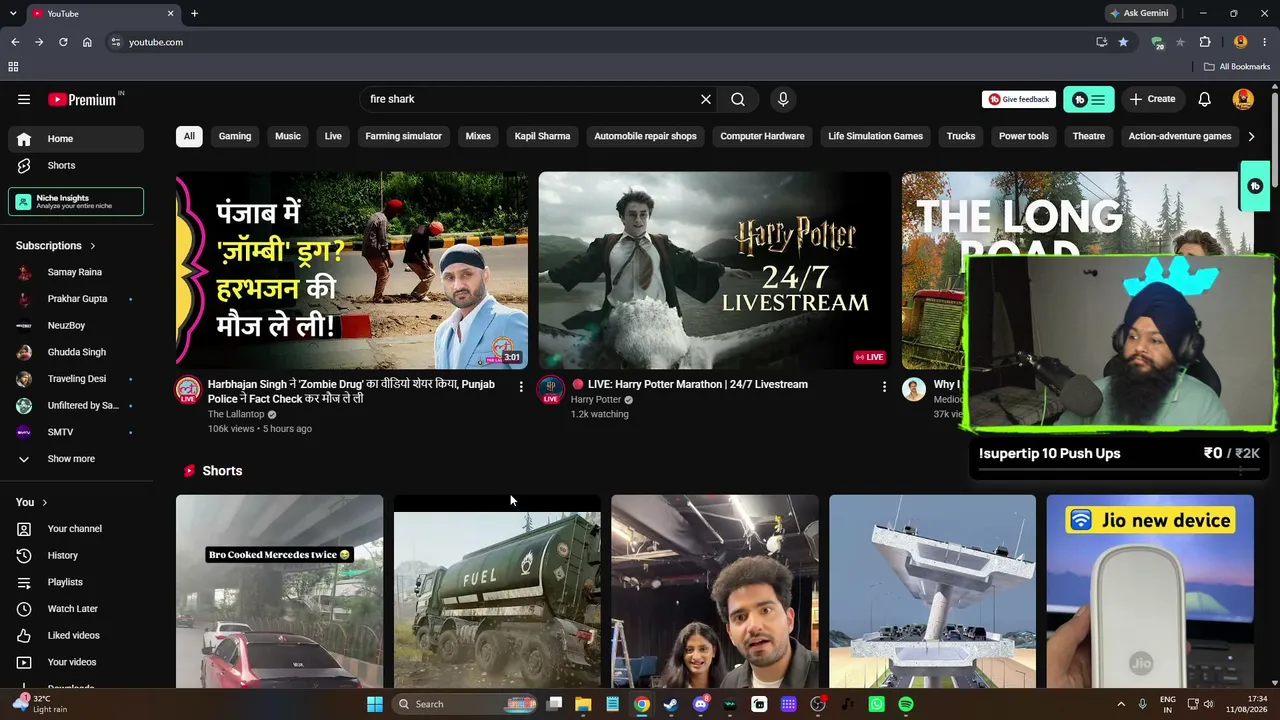Open the TubeBuddy side panel tab
The image size is (1280, 720).
point(1255,186)
